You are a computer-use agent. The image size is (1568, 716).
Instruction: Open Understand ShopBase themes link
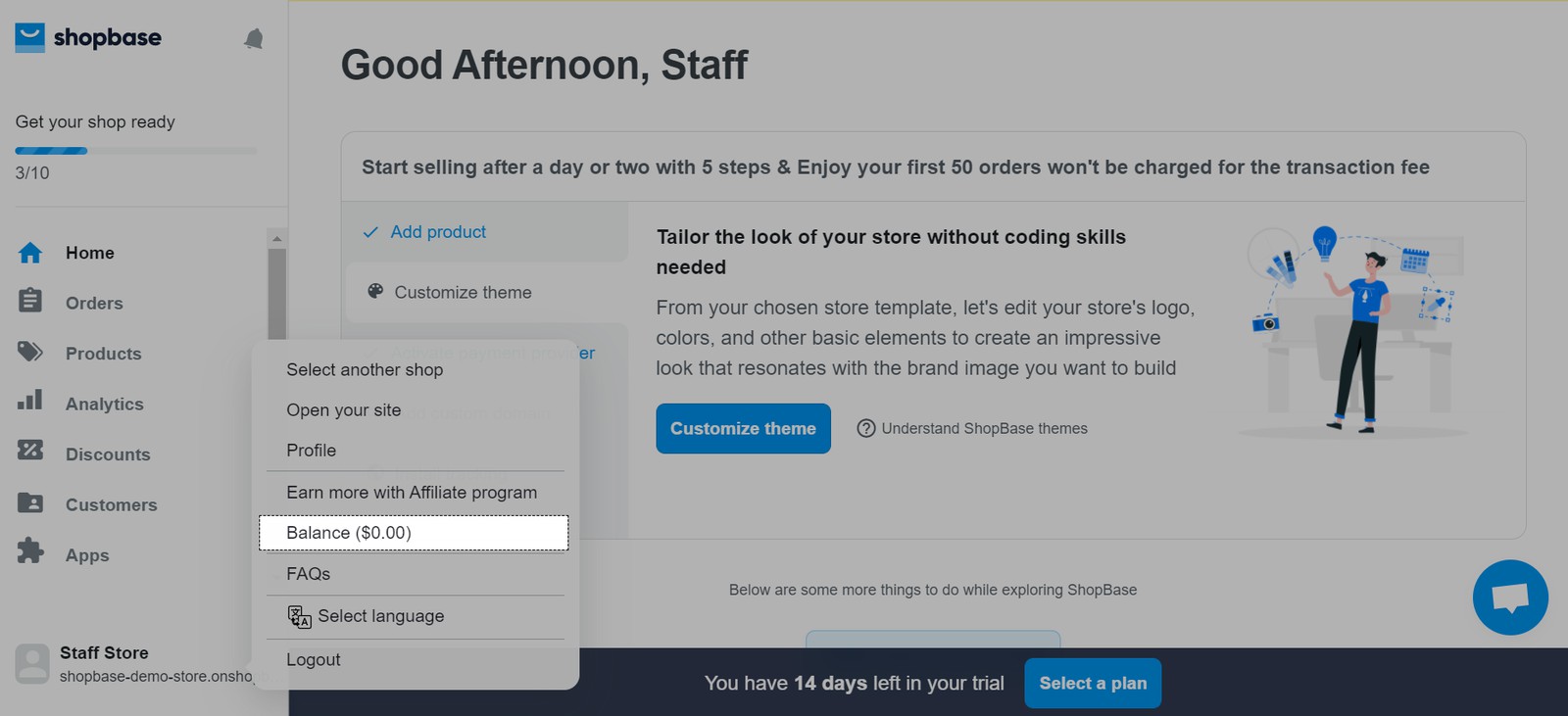[983, 429]
